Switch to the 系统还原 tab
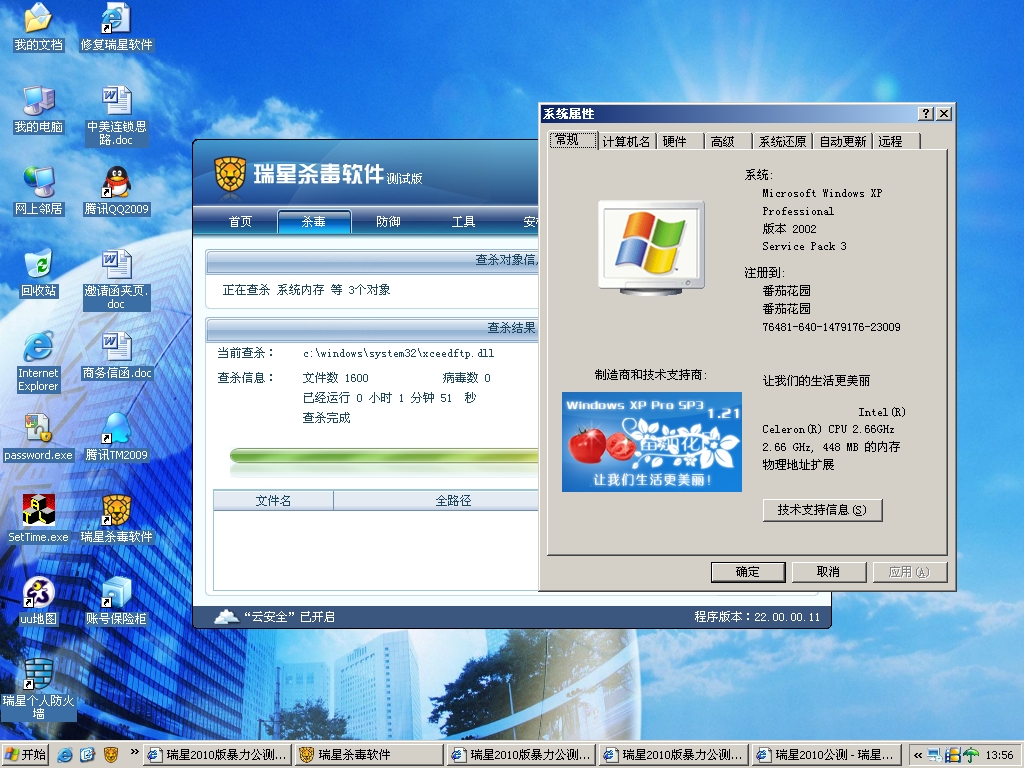 pos(782,142)
